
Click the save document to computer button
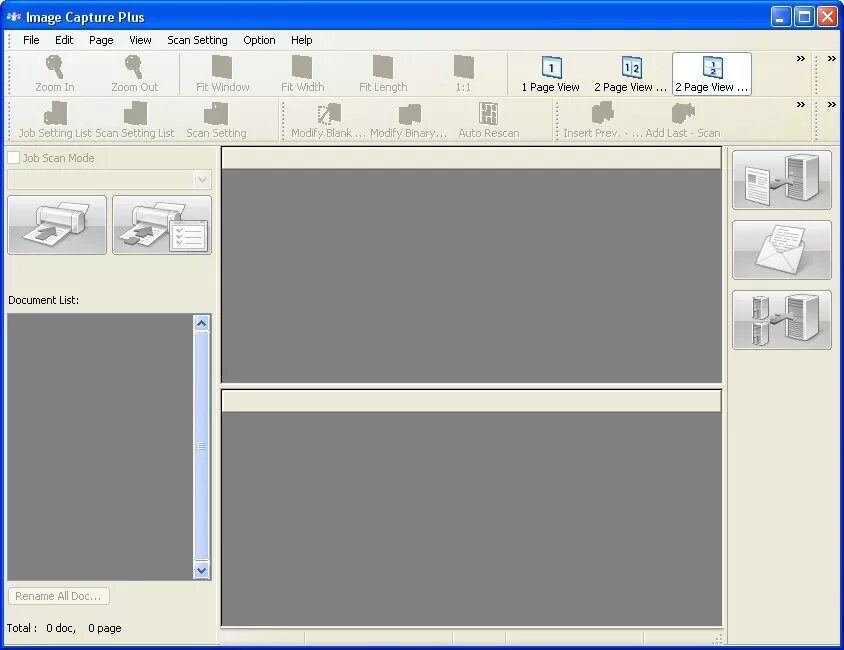[x=782, y=180]
